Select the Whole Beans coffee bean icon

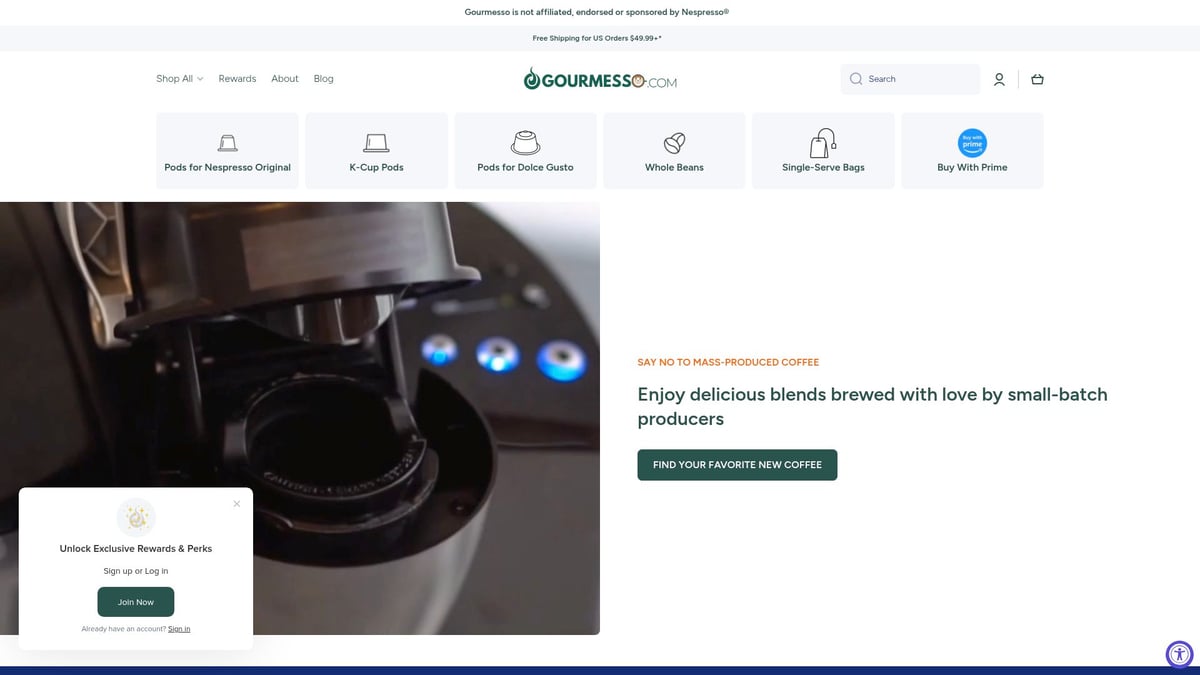coord(674,142)
